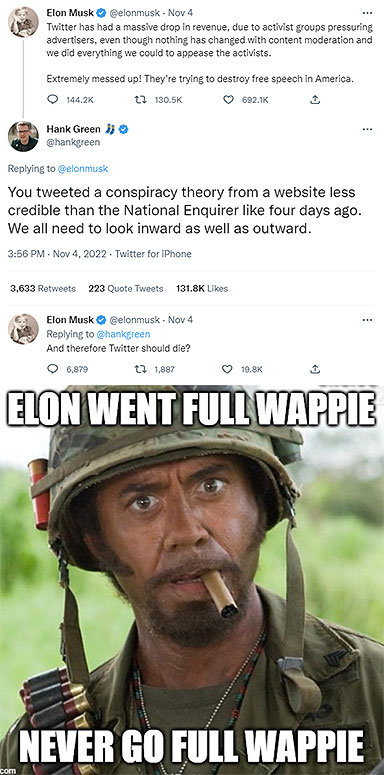Open Hank Green's profile picture
Screen dimensions: 384x775
click(23, 136)
